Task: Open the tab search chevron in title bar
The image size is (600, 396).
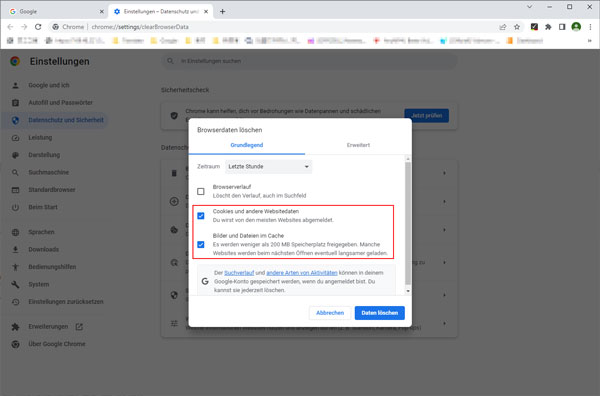Action: [x=530, y=7]
